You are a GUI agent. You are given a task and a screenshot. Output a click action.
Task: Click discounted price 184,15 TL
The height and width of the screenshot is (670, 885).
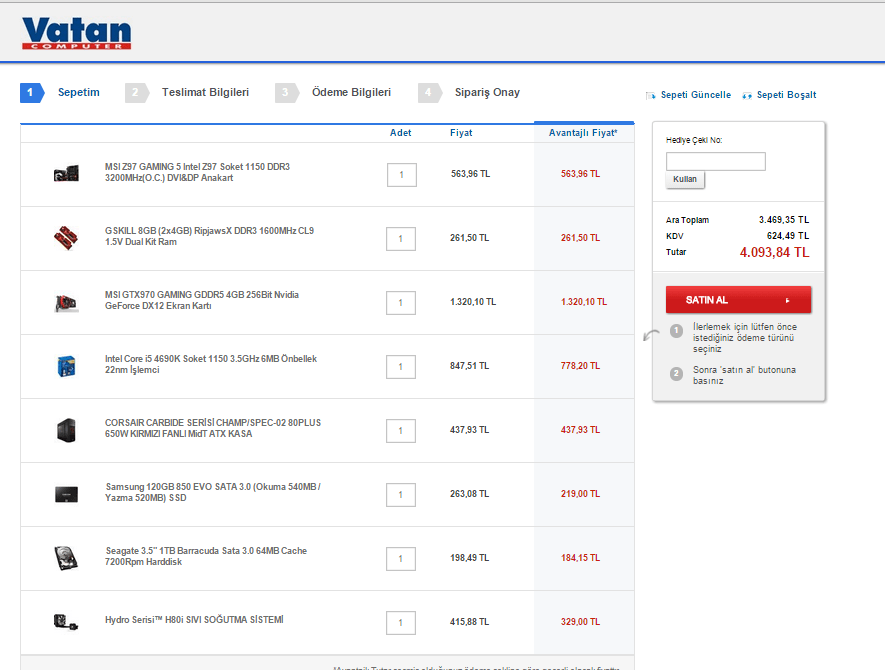click(x=580, y=558)
